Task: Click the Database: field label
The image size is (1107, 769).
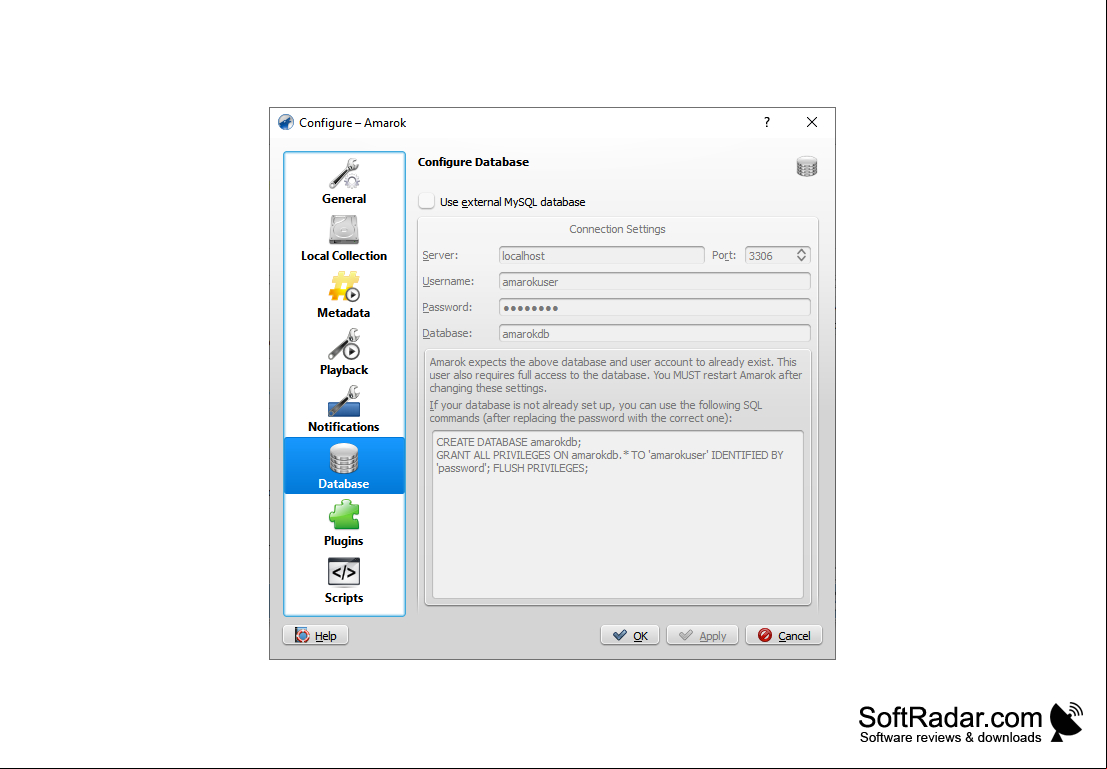Action: 447,333
